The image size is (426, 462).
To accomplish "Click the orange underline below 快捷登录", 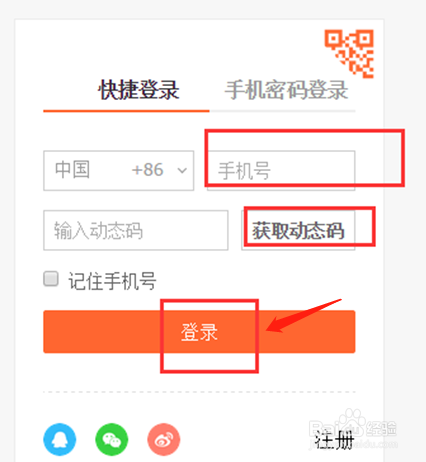I will coord(126,111).
